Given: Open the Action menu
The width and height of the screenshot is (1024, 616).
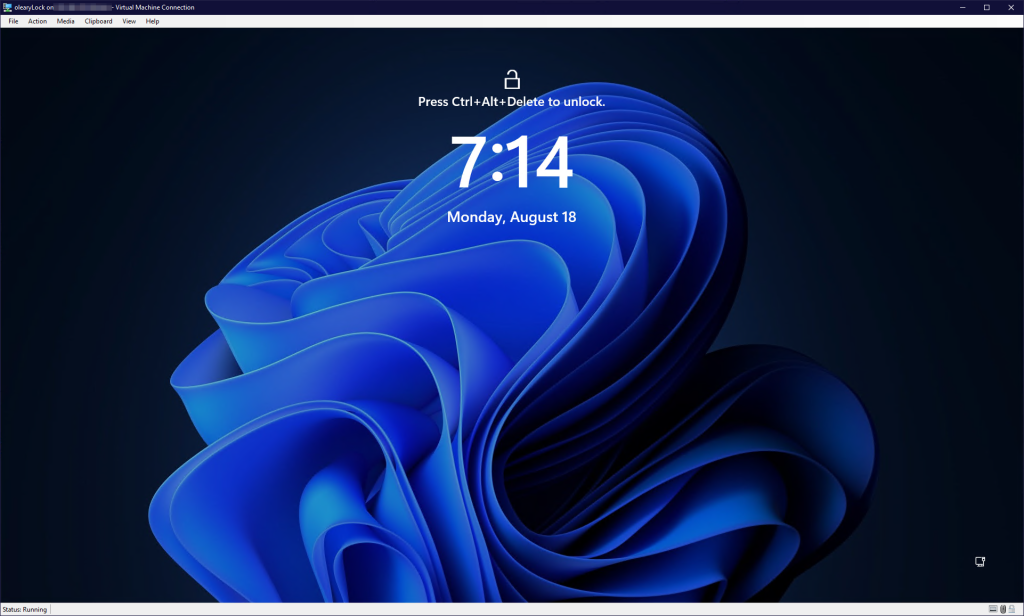Looking at the screenshot, I should [37, 21].
